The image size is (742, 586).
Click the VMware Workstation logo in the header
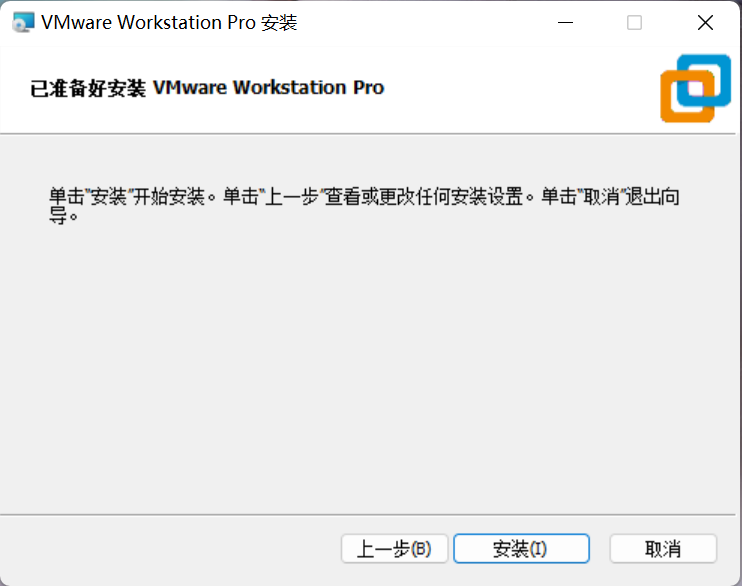click(696, 88)
